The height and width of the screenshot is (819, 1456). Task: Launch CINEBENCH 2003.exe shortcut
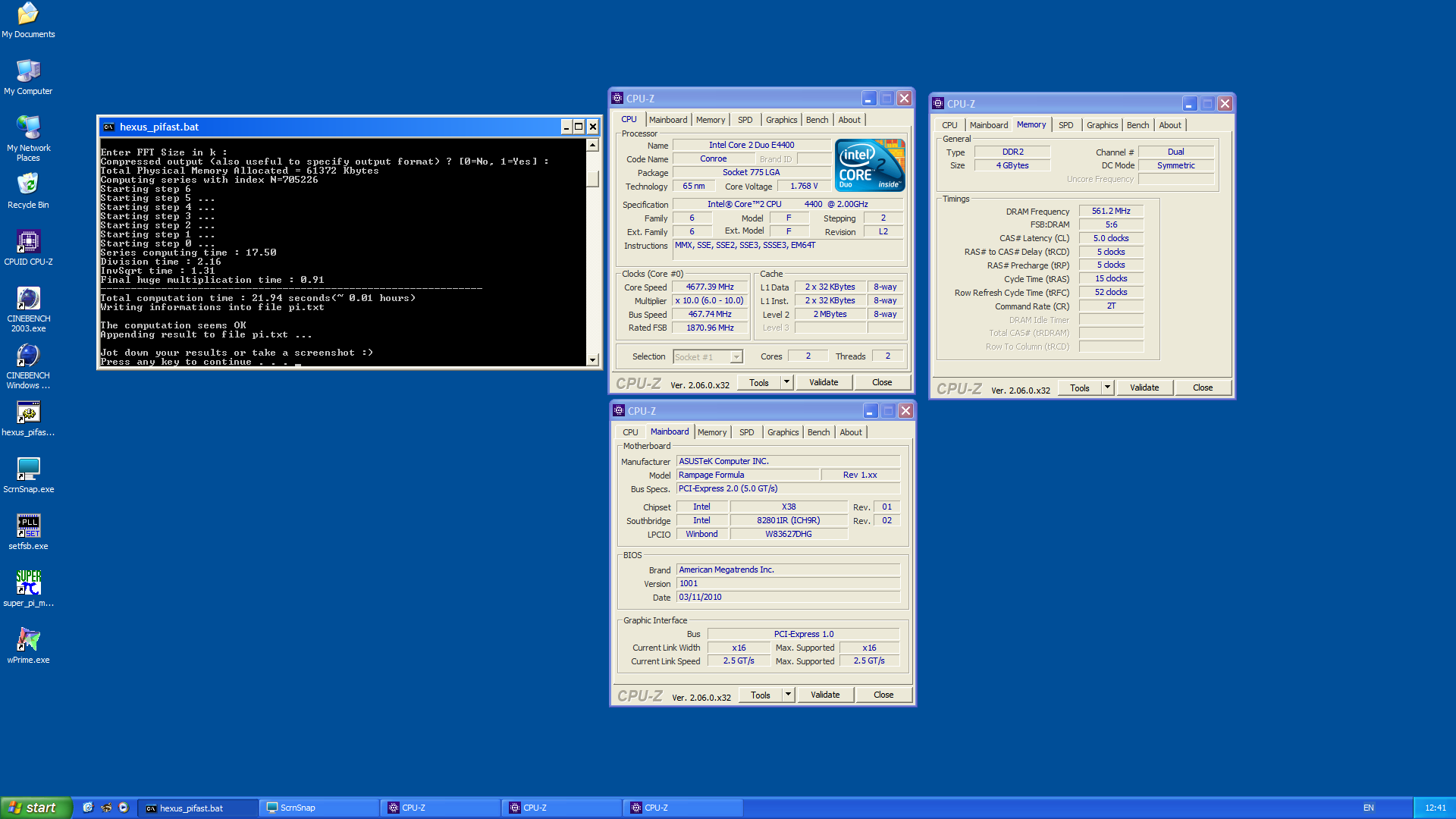tap(28, 309)
